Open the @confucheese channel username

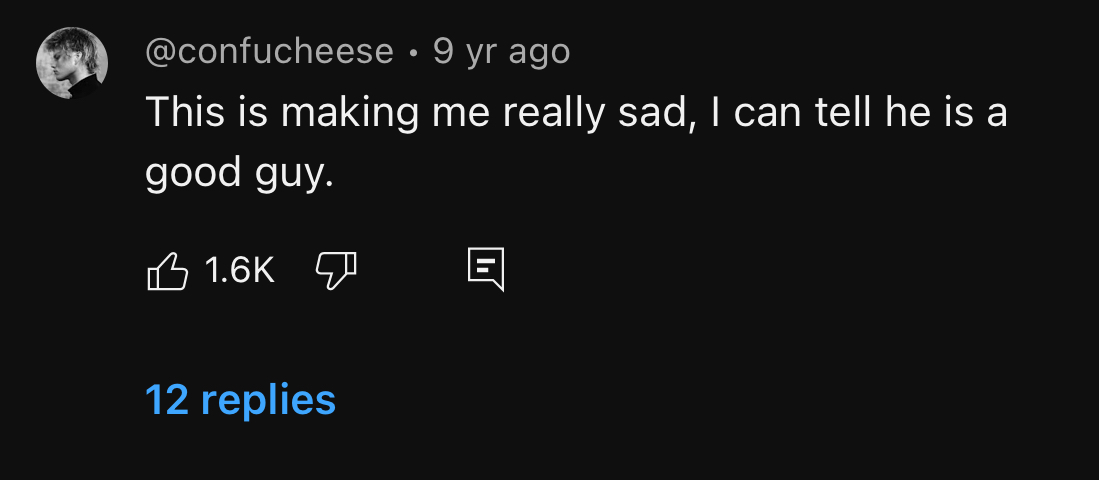[x=270, y=52]
